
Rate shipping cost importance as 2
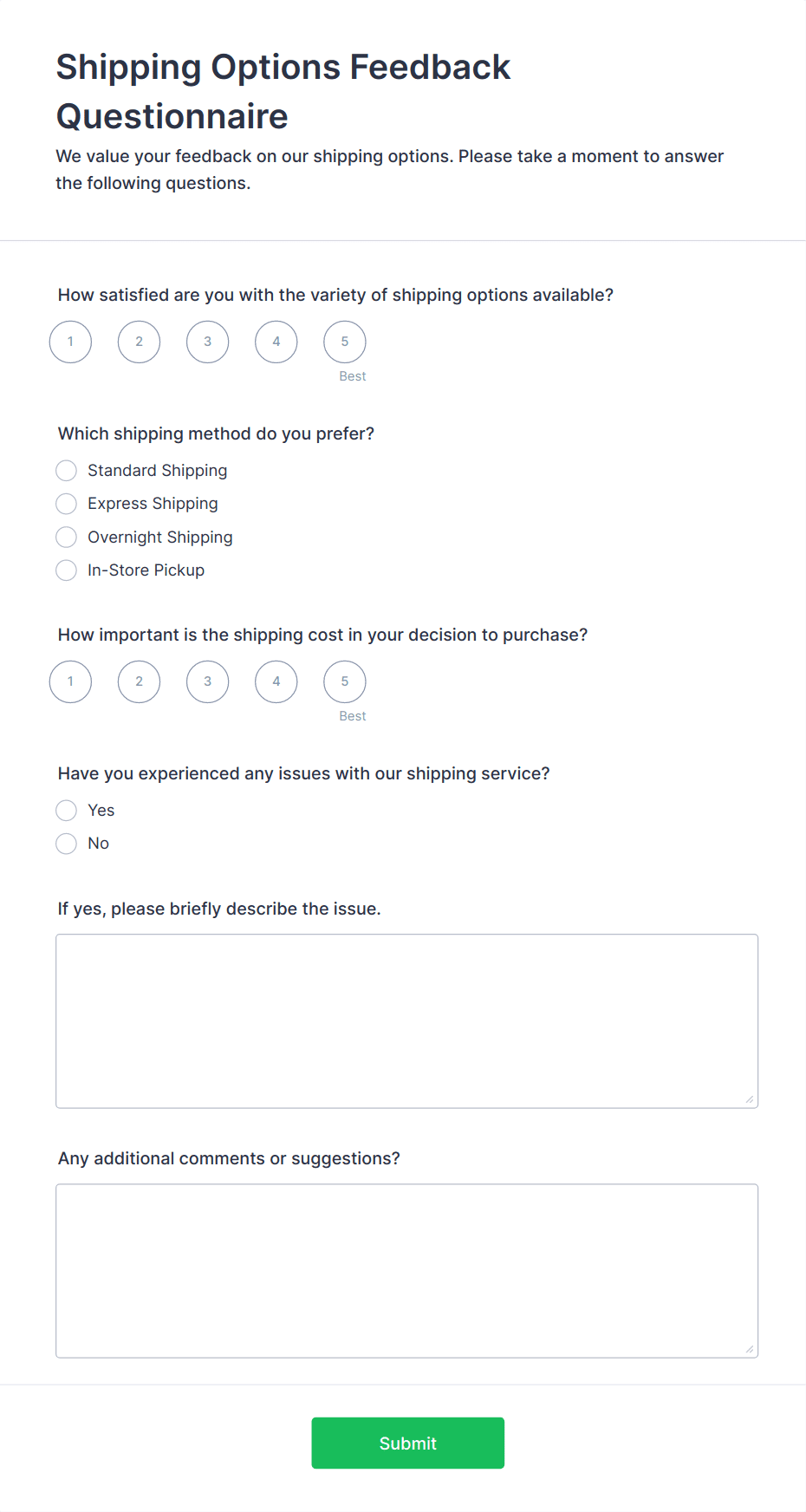[139, 681]
